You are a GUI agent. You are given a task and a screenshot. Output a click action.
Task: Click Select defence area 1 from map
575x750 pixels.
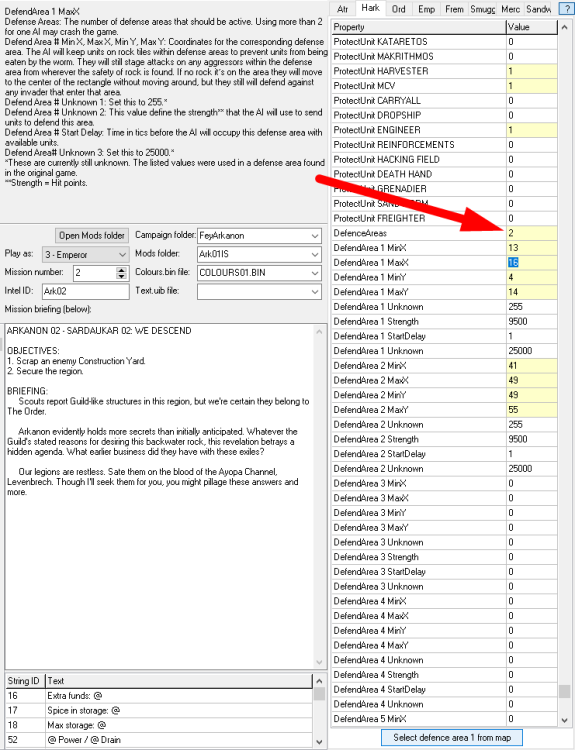point(452,737)
